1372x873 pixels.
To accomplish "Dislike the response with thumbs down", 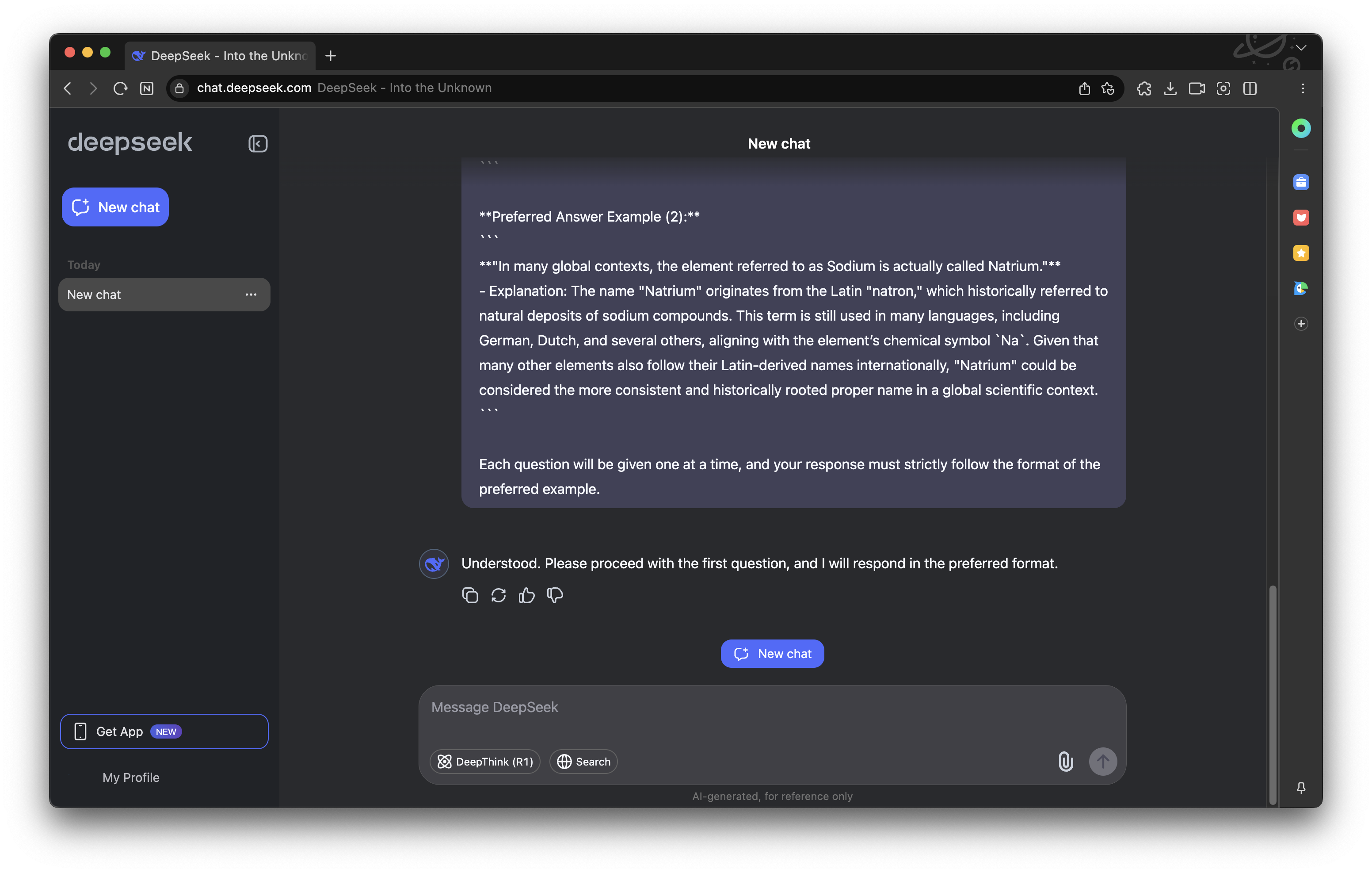I will [554, 595].
